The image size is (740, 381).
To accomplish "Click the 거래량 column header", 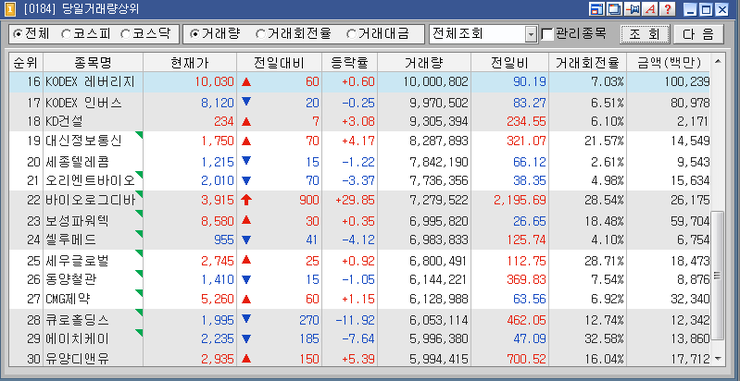I will (x=424, y=62).
